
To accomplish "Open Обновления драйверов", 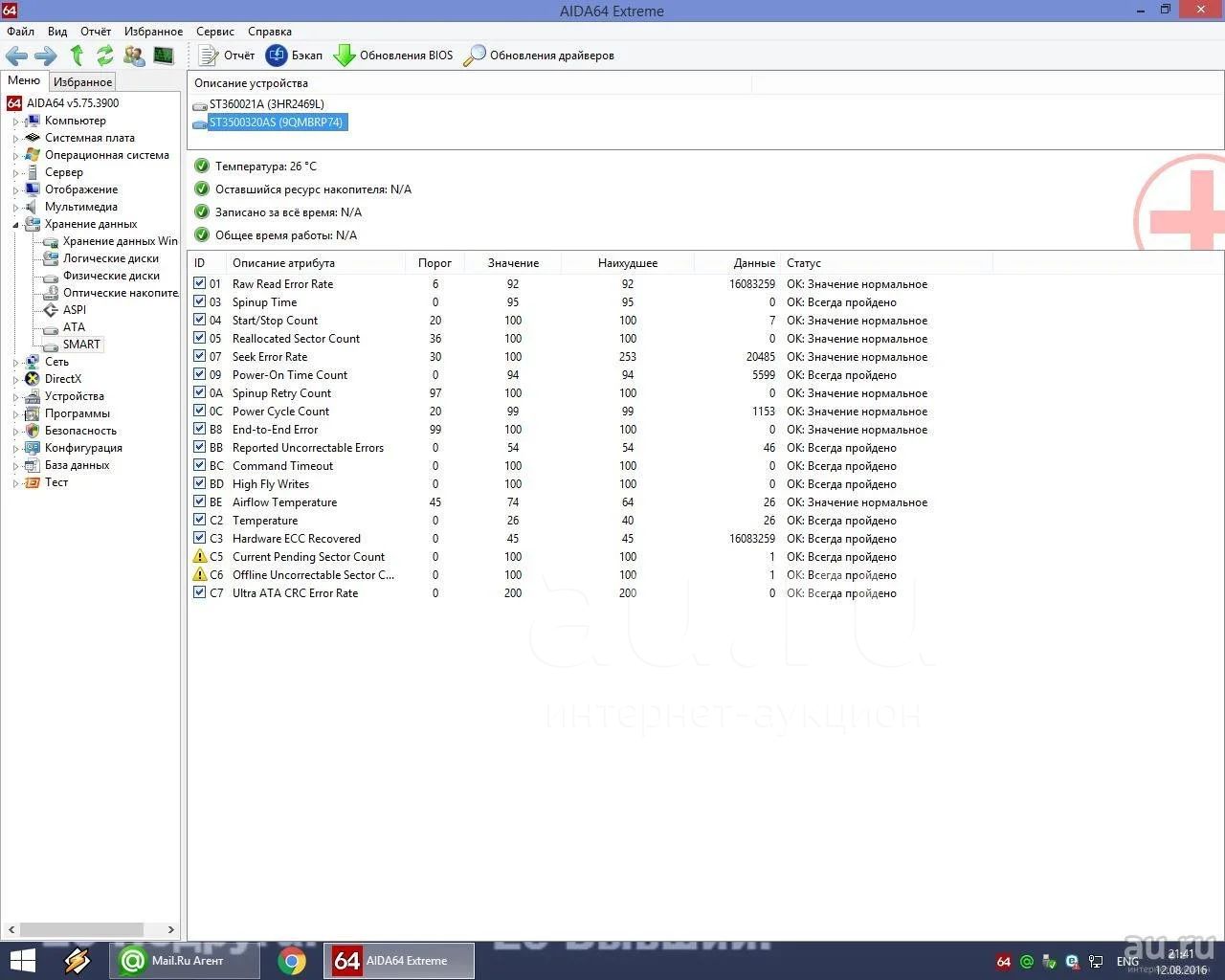I will (x=539, y=56).
